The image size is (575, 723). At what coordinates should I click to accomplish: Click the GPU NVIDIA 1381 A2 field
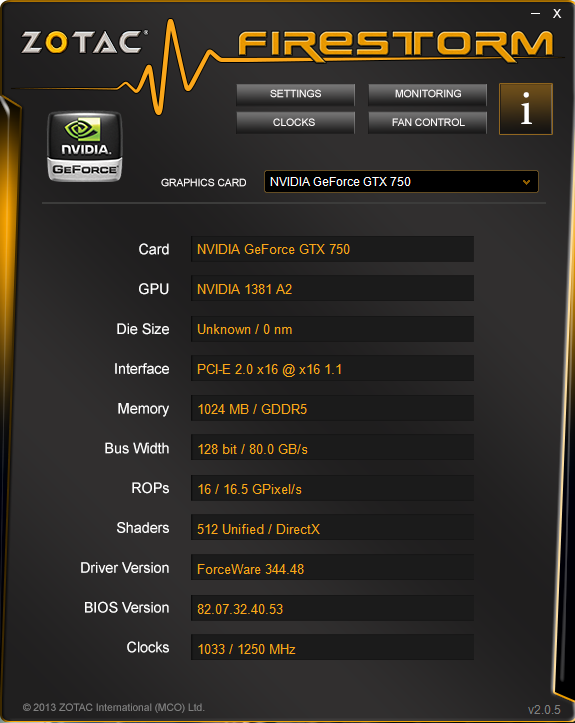[x=332, y=289]
